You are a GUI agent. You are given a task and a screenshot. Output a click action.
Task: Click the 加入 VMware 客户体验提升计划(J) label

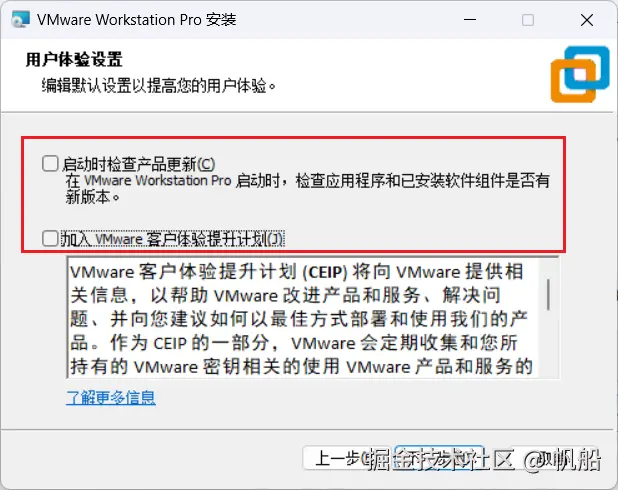tap(172, 239)
